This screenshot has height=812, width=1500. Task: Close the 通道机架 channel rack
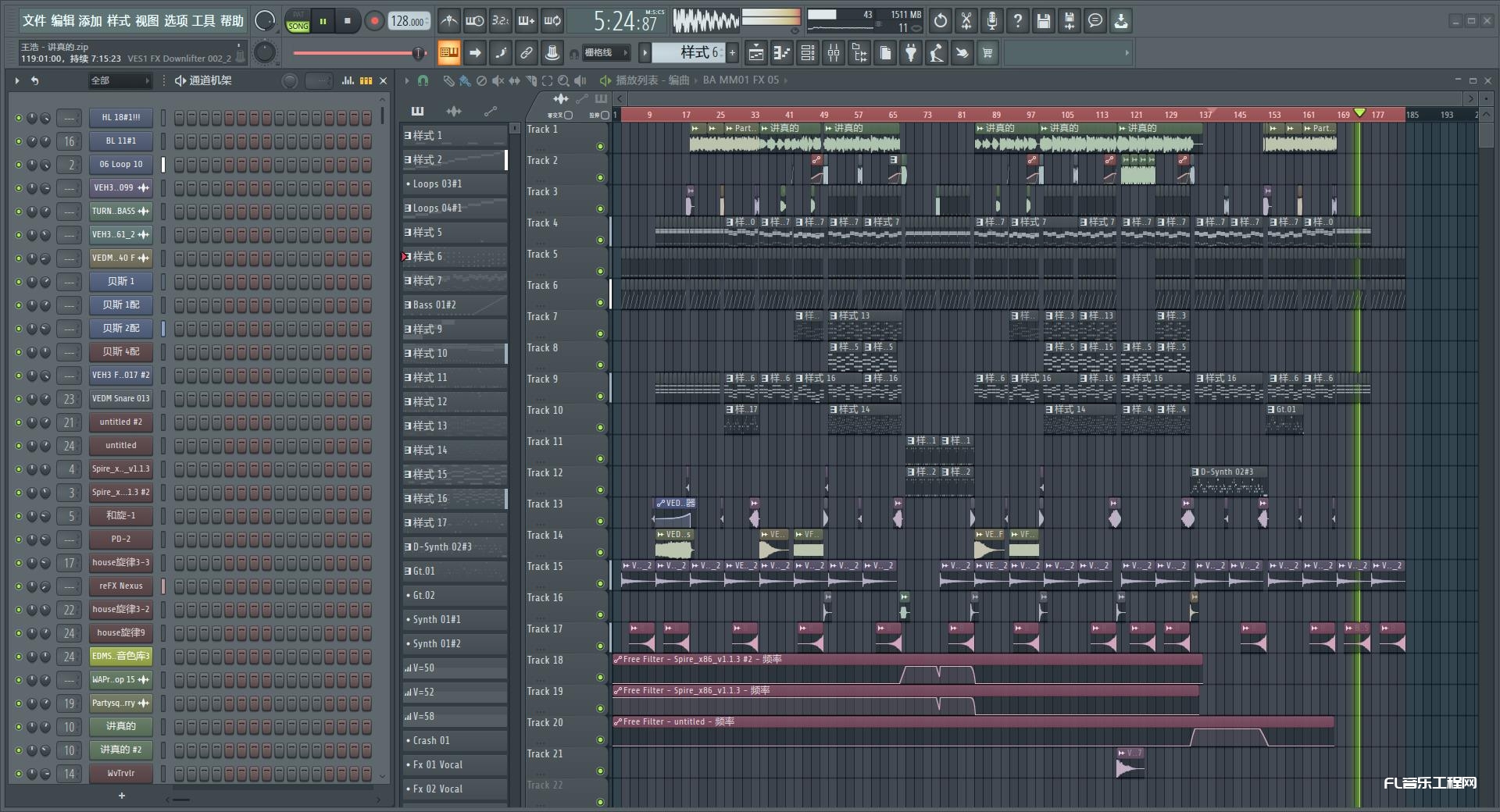383,80
